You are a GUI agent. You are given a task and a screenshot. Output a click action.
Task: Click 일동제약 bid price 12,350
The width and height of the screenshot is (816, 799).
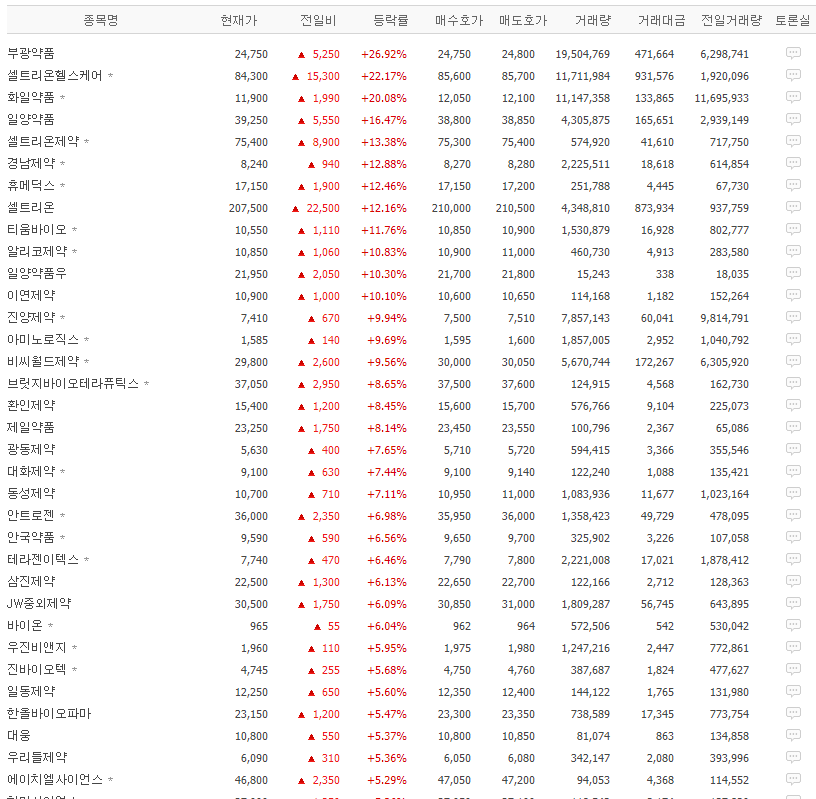(x=454, y=692)
